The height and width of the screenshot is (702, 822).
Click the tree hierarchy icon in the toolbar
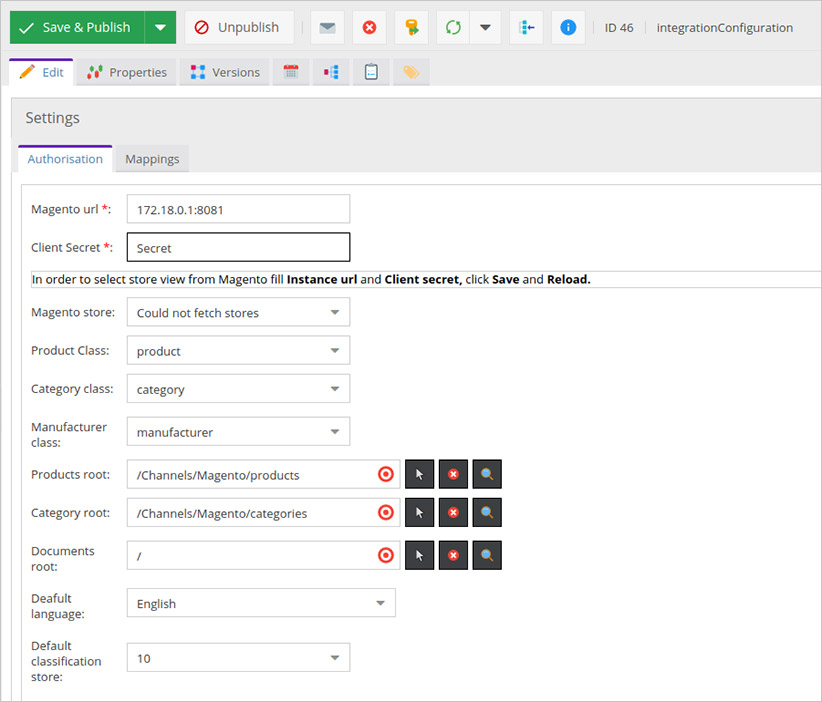[x=526, y=28]
